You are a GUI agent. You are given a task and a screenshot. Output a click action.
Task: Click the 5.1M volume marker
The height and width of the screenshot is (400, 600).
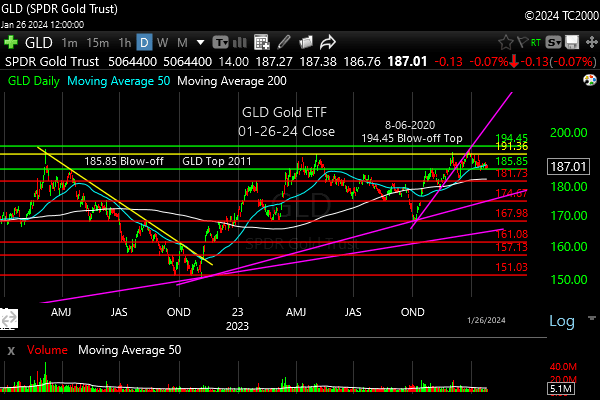[561, 389]
